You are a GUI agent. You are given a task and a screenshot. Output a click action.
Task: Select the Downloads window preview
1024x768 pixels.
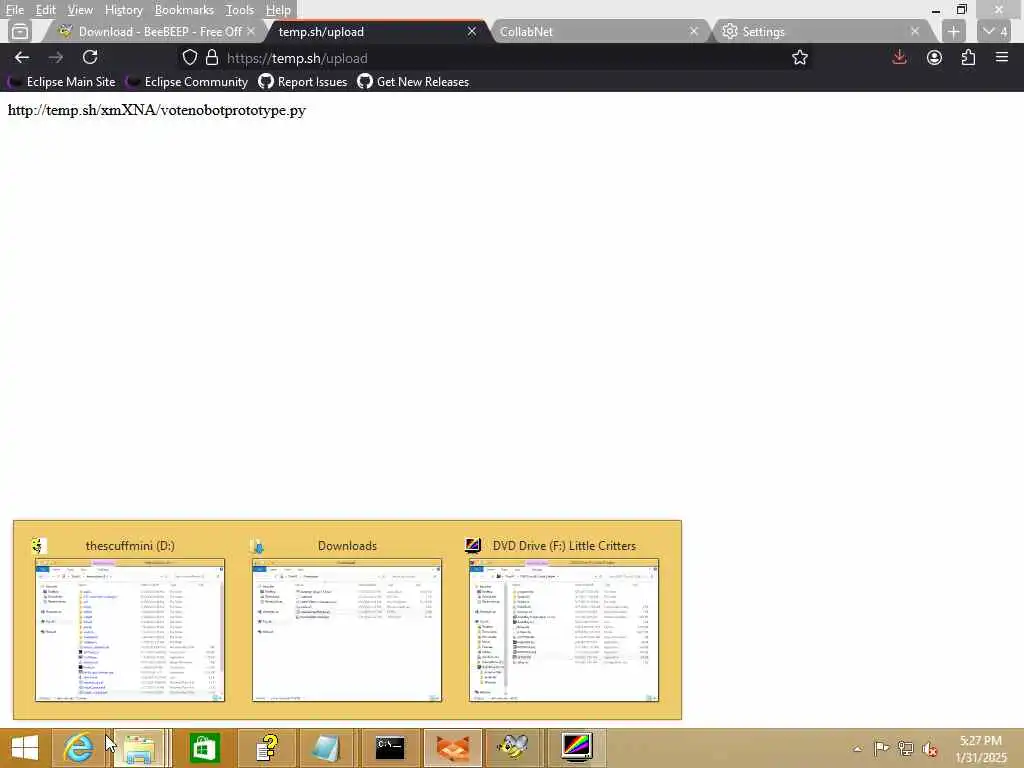347,620
